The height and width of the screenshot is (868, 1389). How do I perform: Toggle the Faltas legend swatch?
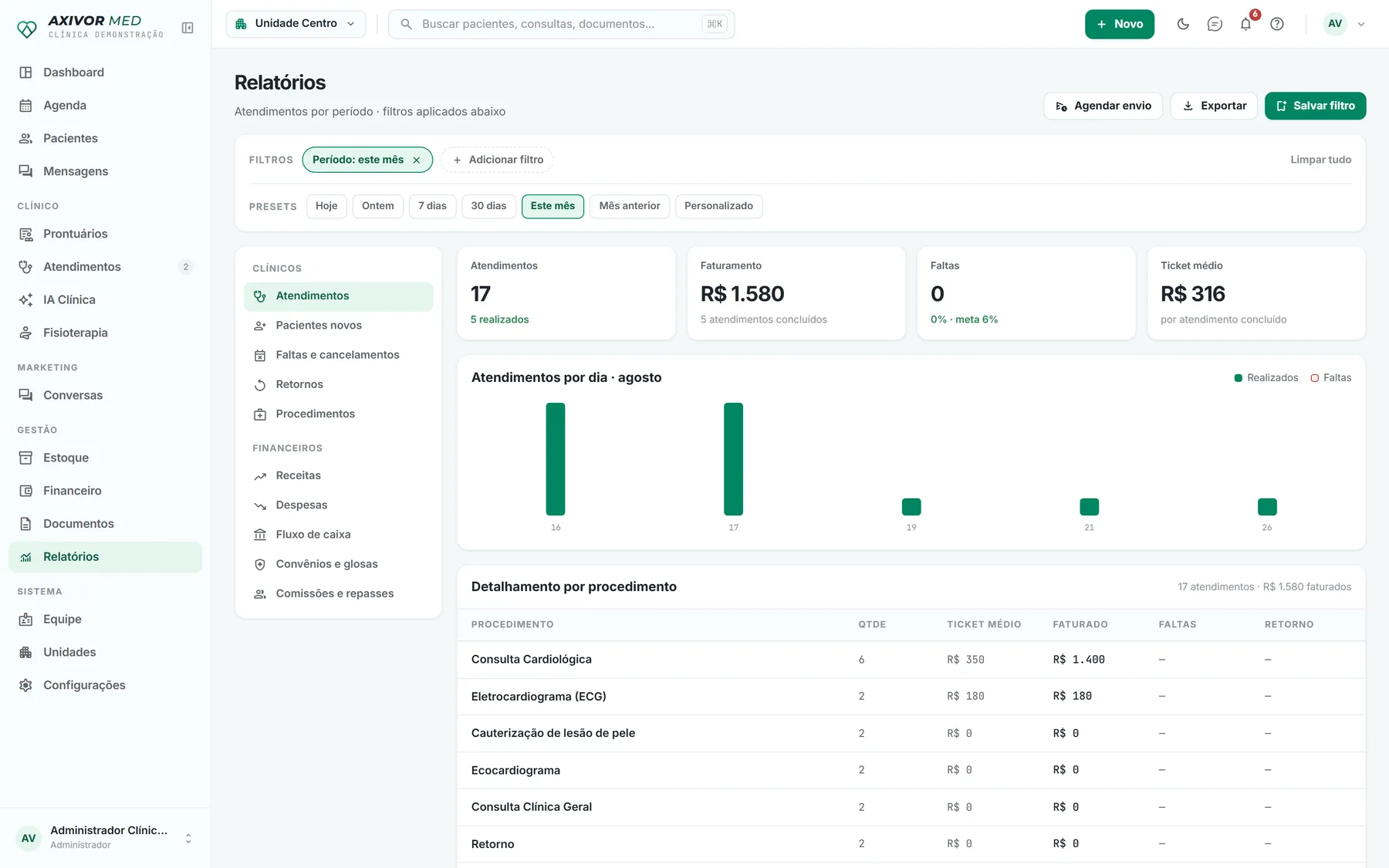pyautogui.click(x=1314, y=378)
